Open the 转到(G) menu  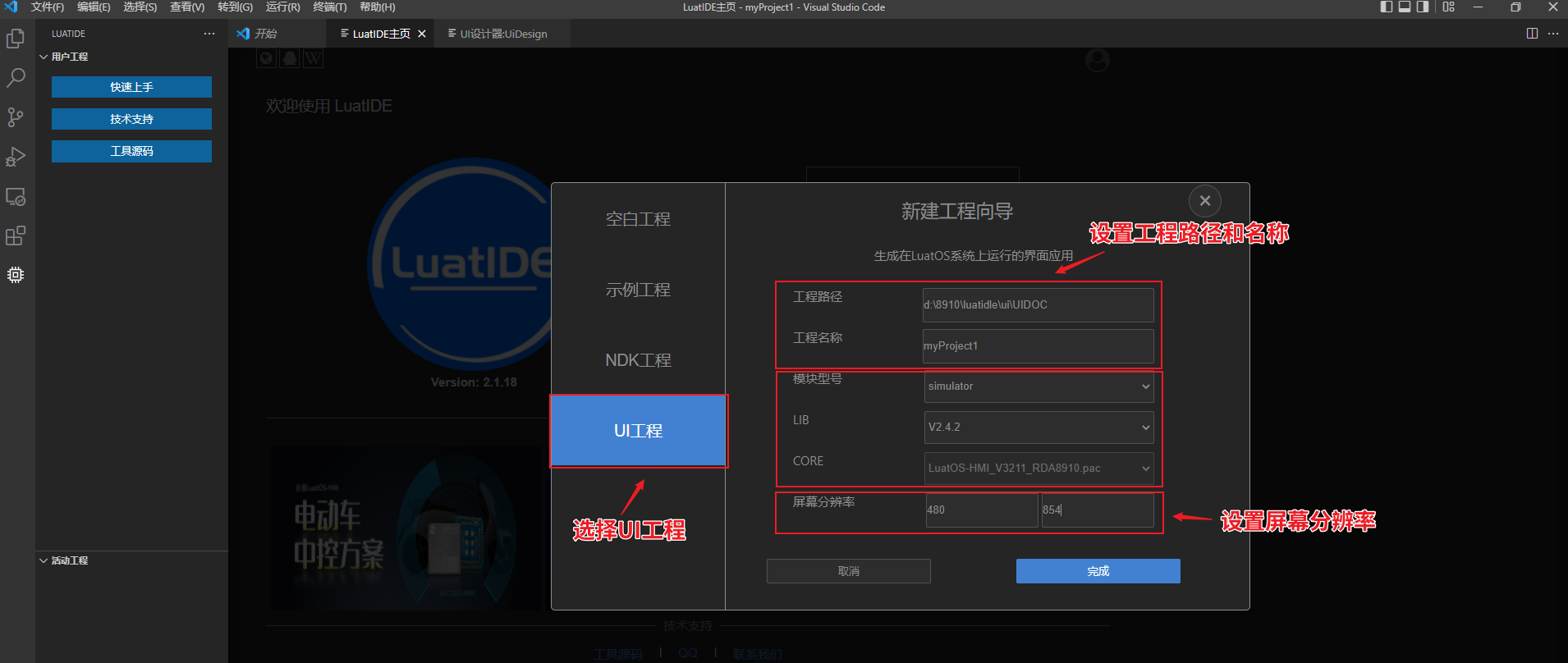(x=235, y=7)
